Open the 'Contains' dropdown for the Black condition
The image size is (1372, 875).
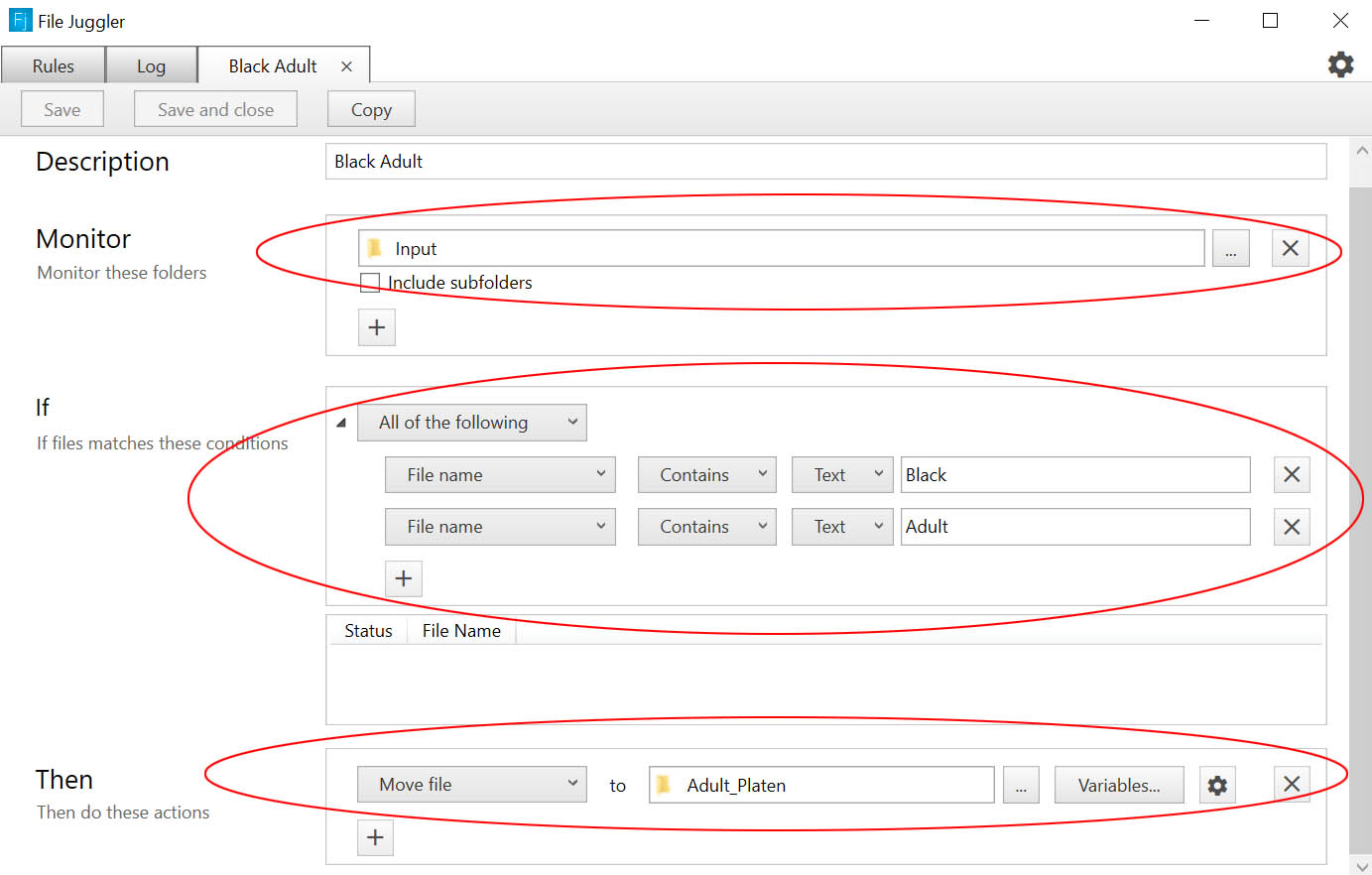point(706,474)
